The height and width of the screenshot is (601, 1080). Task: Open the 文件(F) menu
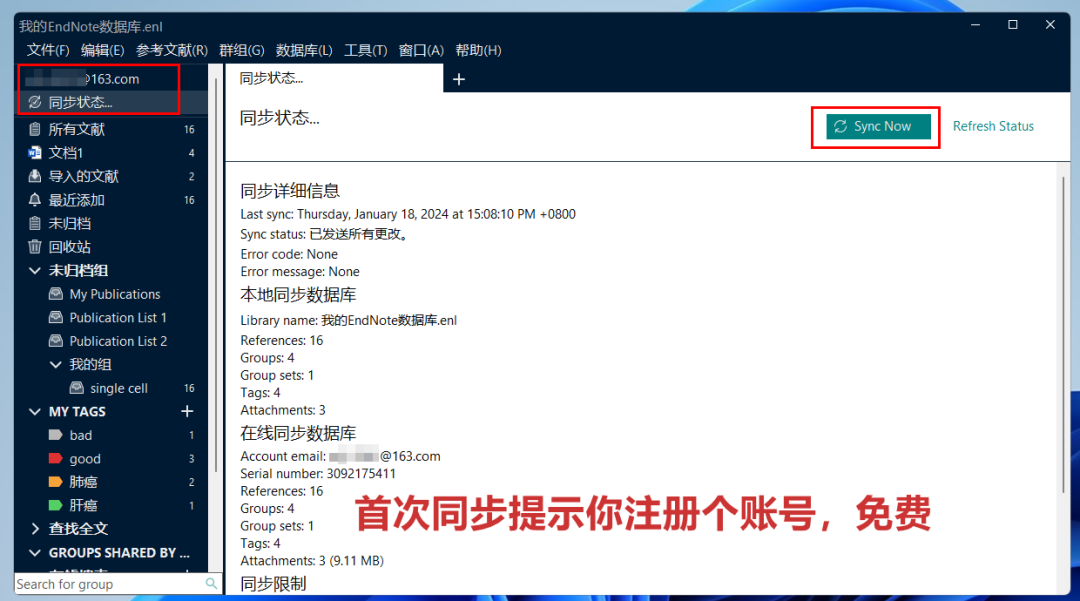[48, 50]
